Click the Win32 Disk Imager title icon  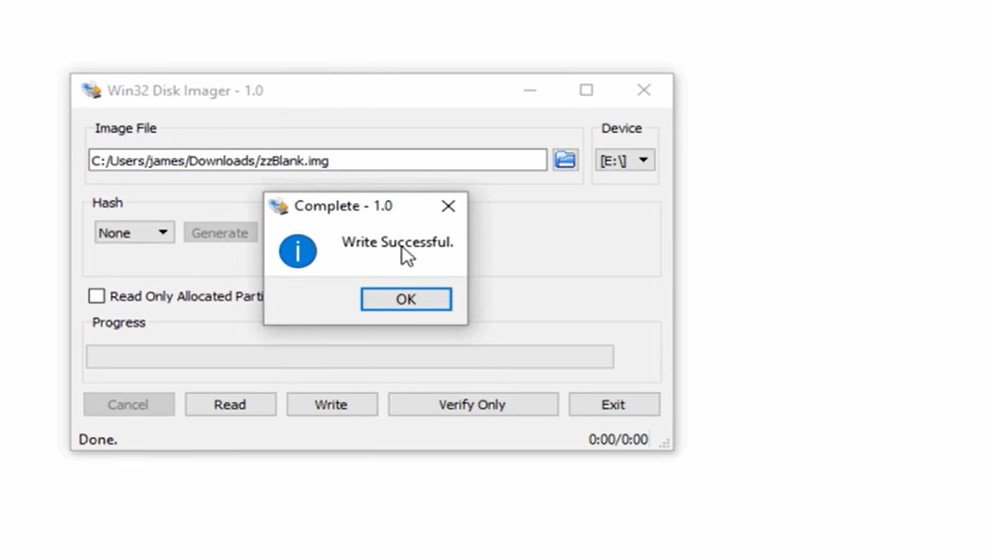click(92, 90)
